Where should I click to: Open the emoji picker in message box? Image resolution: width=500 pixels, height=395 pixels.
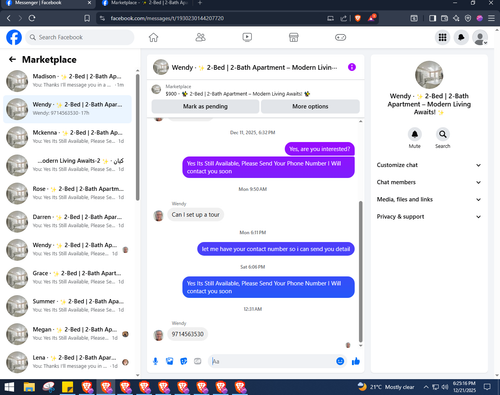point(340,361)
